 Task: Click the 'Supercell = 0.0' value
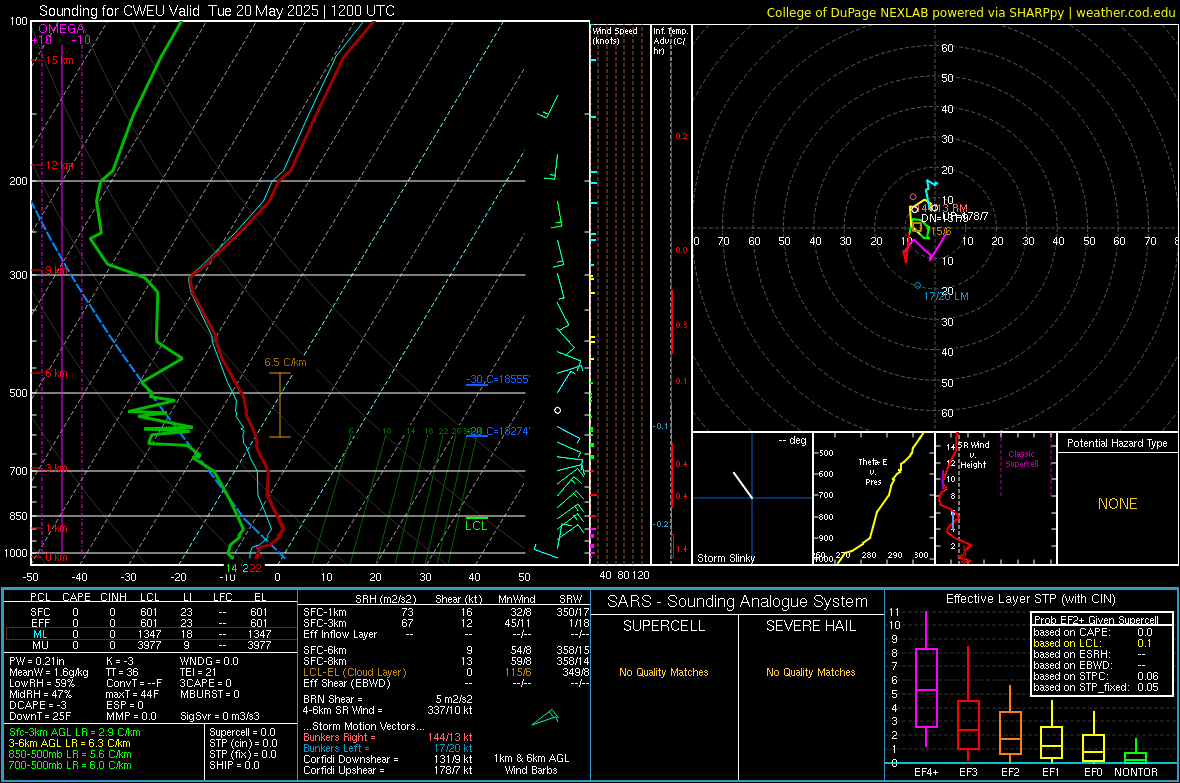242,732
